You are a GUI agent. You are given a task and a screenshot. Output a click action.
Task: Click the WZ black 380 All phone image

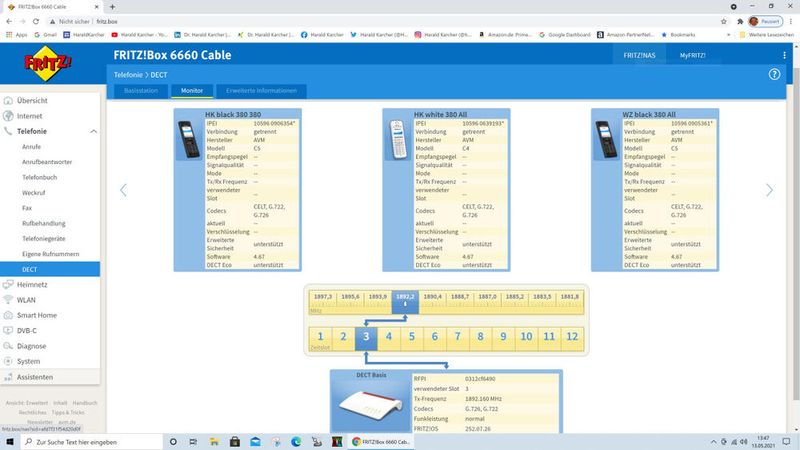tap(606, 139)
